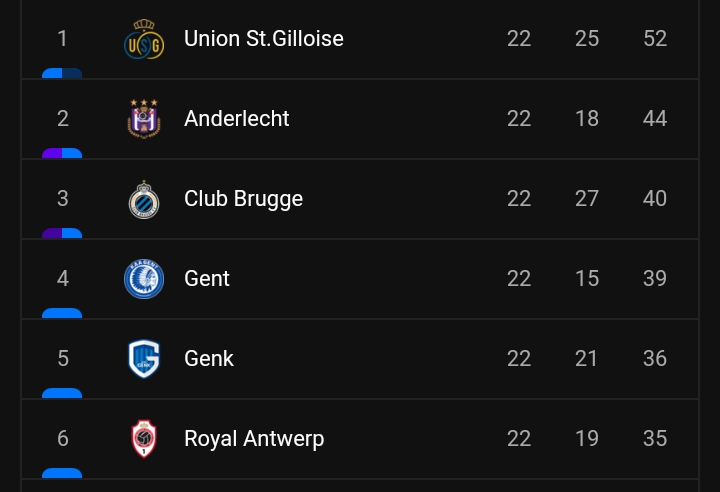Click position number 3 in standings
The height and width of the screenshot is (492, 720).
[x=63, y=198]
